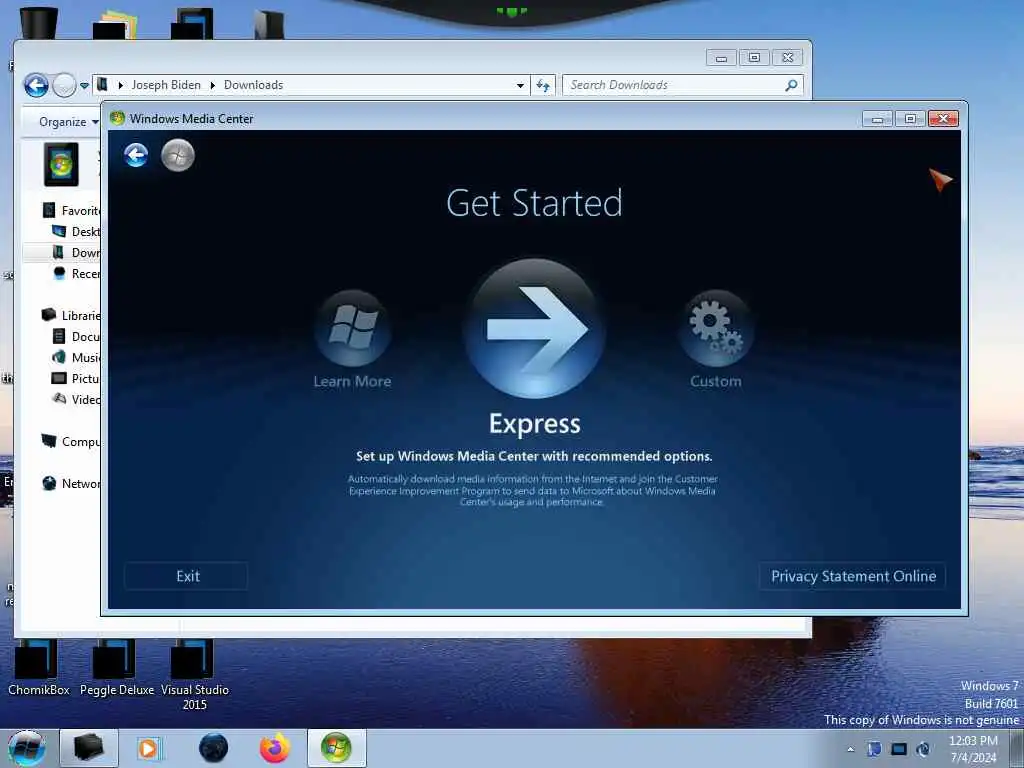Viewport: 1024px width, 768px height.
Task: Open Documents library in navigation pane
Action: (x=76, y=336)
